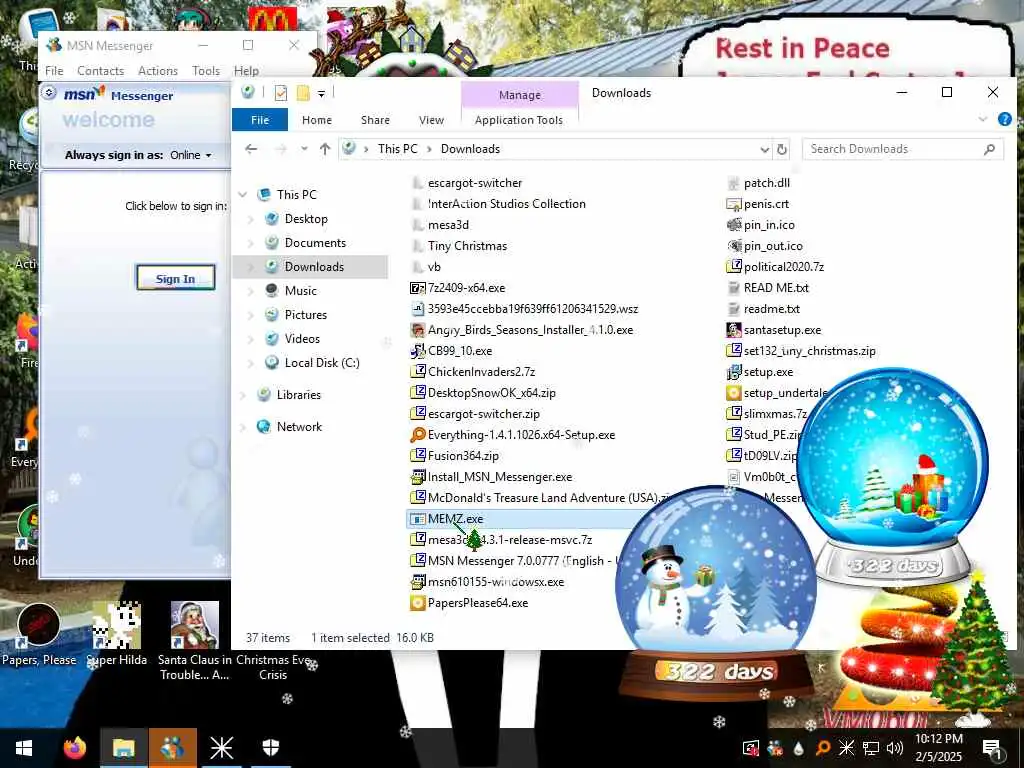1024x768 pixels.
Task: Navigate back in File Explorer
Action: pos(251,149)
